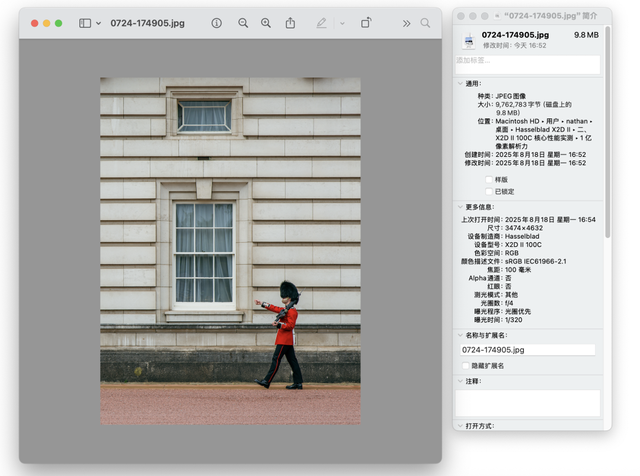Close the Preview window with red button
The width and height of the screenshot is (640, 476).
tap(35, 23)
